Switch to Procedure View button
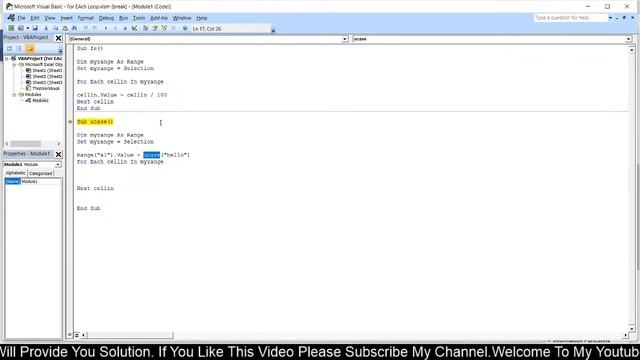The image size is (640, 360). tap(70, 335)
